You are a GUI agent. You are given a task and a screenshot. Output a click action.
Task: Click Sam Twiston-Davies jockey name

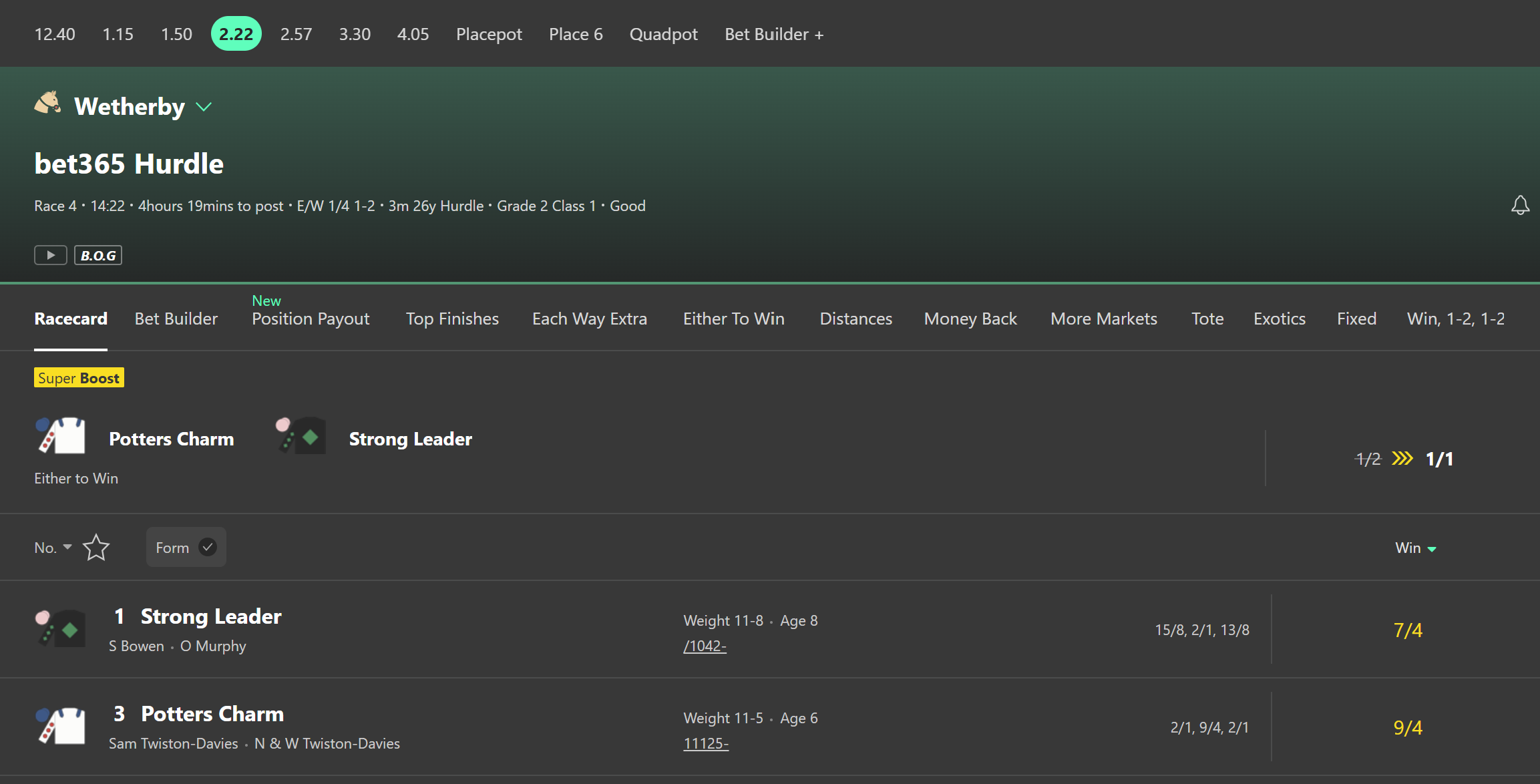point(173,743)
